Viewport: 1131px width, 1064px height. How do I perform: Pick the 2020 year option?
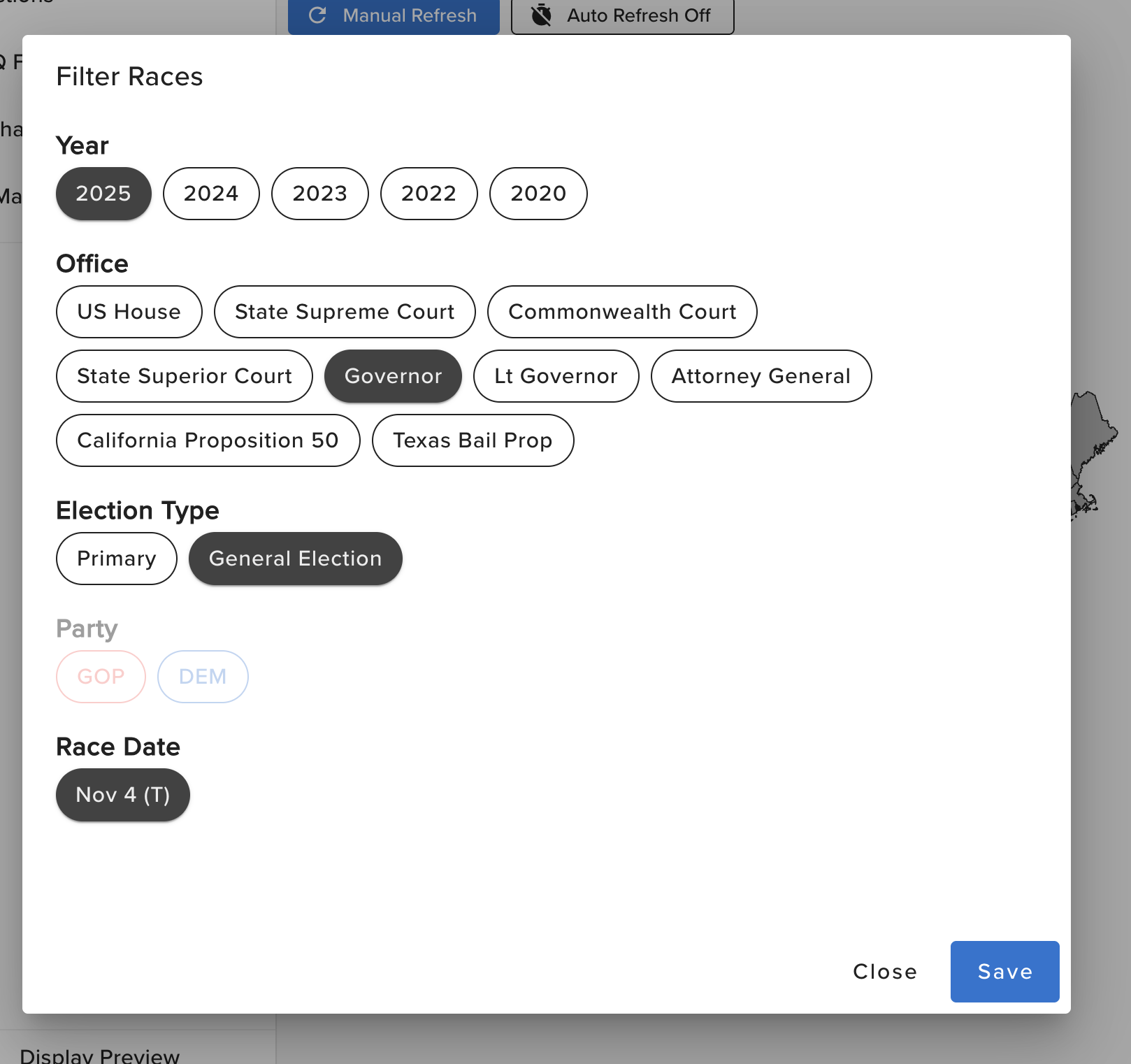pyautogui.click(x=538, y=194)
